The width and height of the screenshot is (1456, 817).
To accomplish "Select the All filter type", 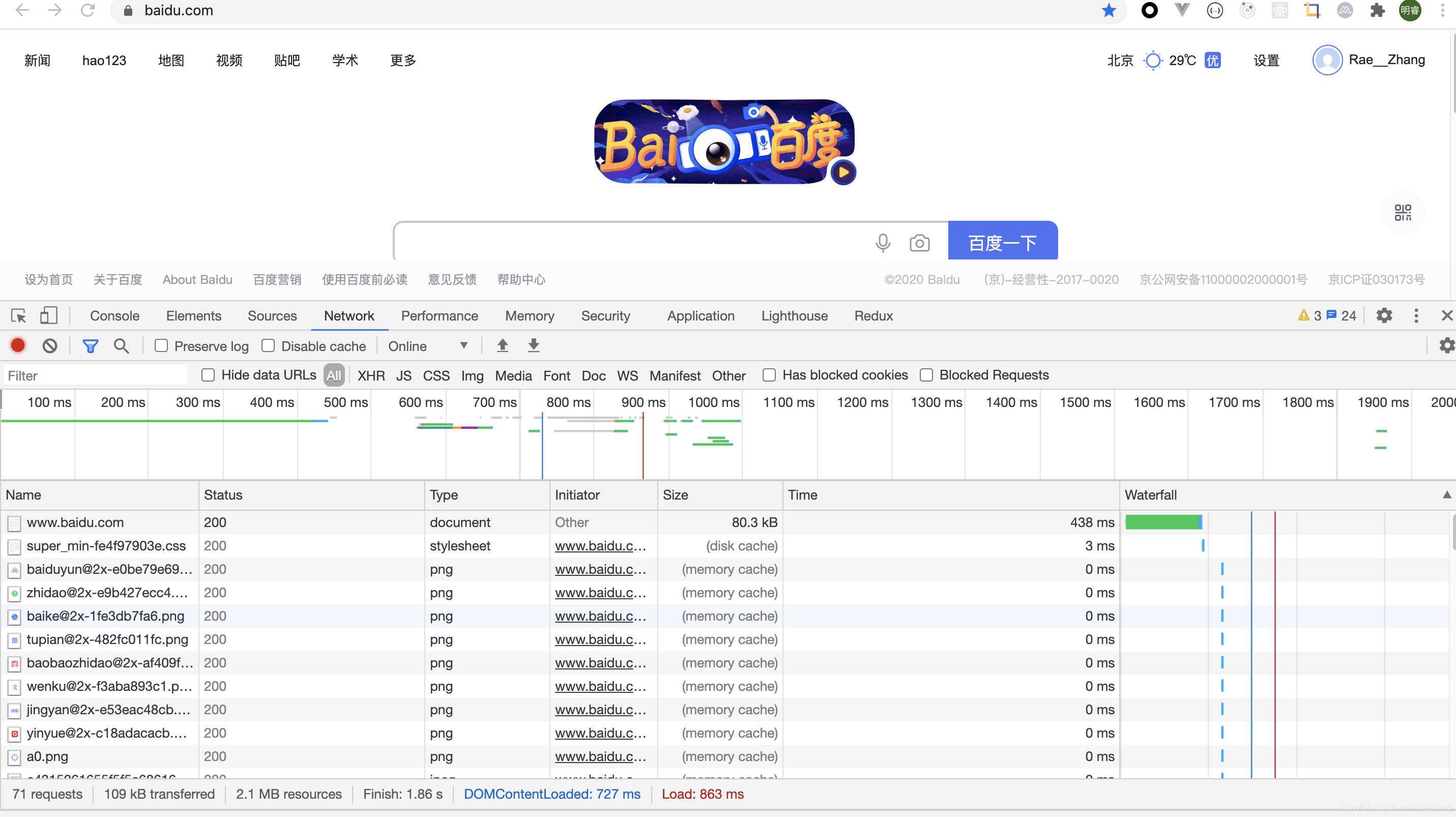I will [x=334, y=376].
